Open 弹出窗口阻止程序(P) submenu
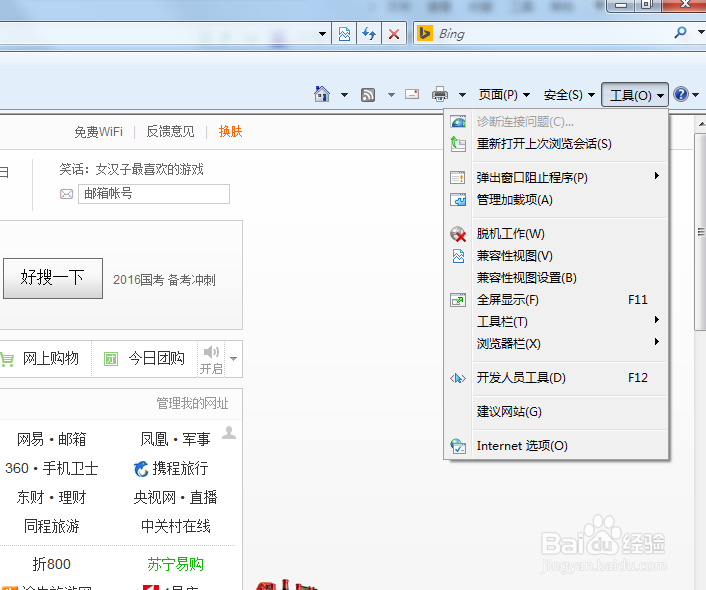This screenshot has height=590, width=706. 556,177
